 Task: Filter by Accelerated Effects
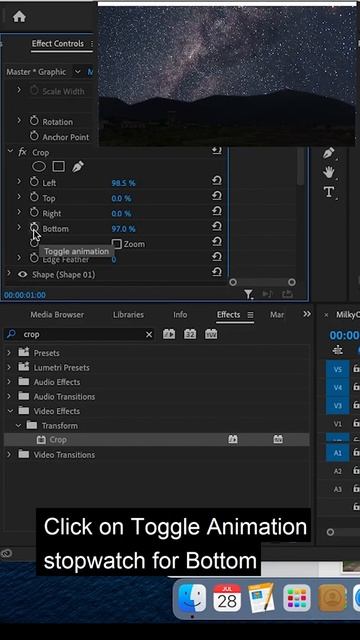tap(169, 334)
